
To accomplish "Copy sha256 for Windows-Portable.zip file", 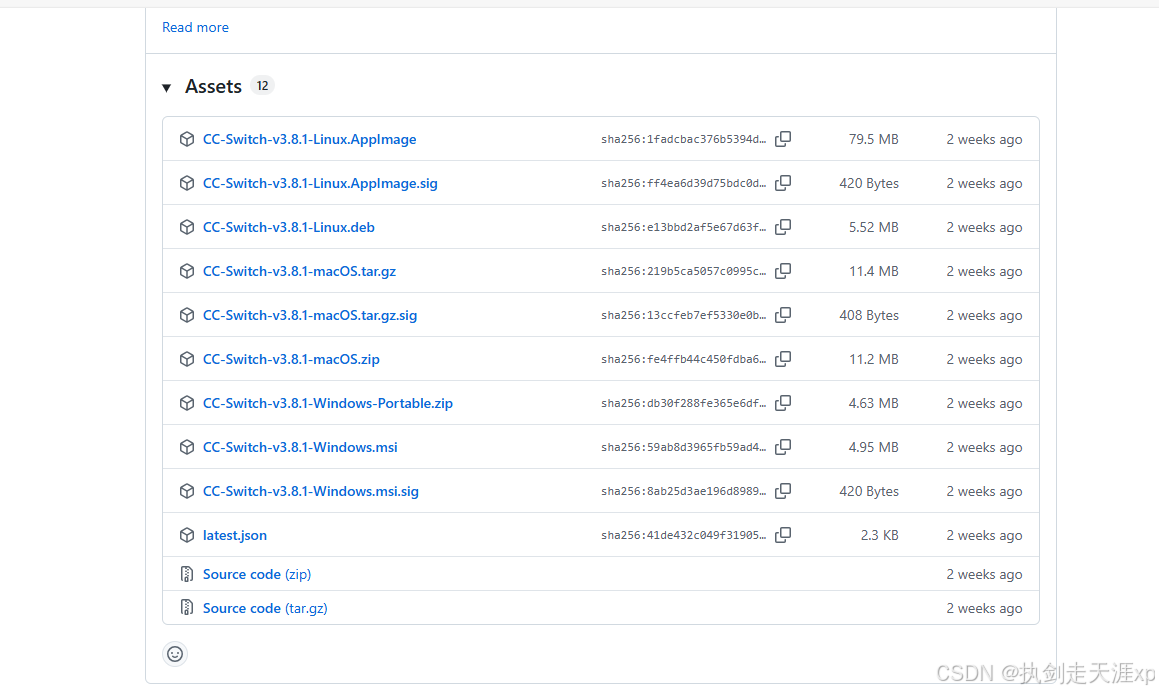I will [783, 403].
